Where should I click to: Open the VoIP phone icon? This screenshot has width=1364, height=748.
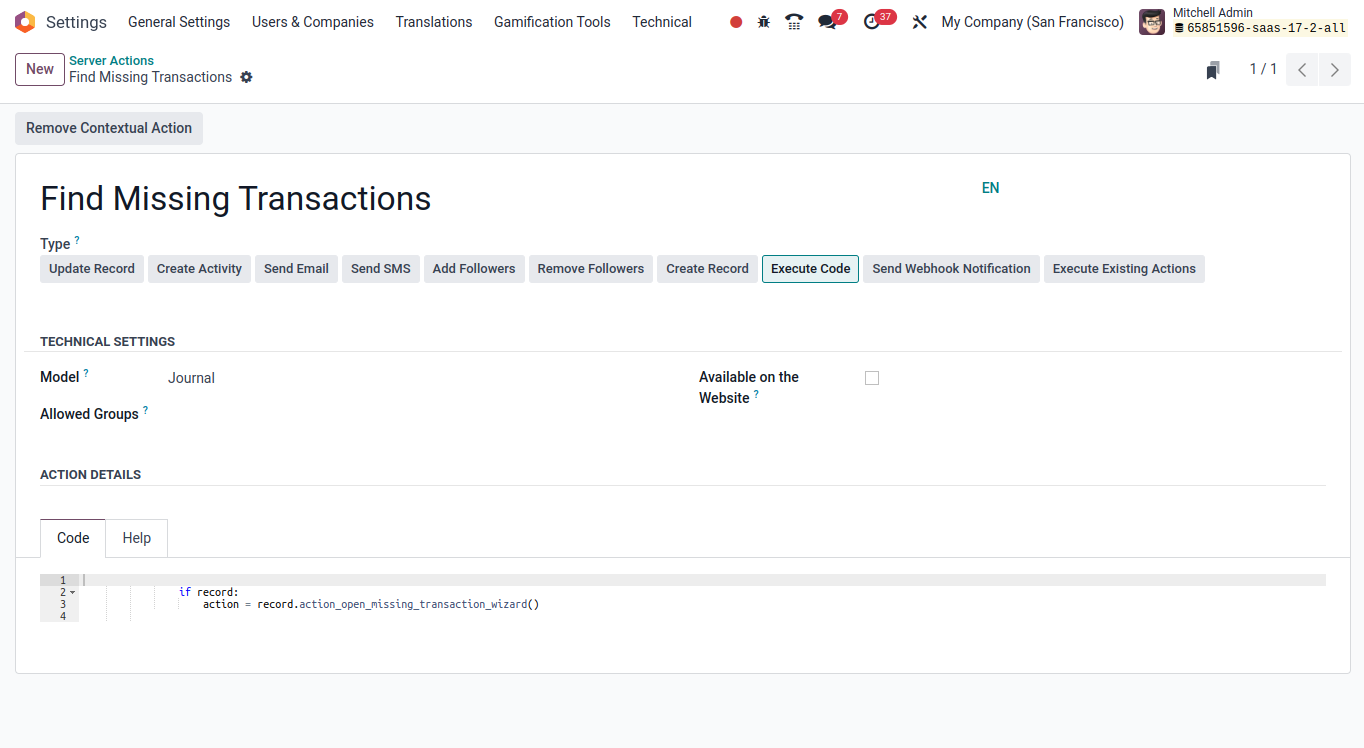795,22
